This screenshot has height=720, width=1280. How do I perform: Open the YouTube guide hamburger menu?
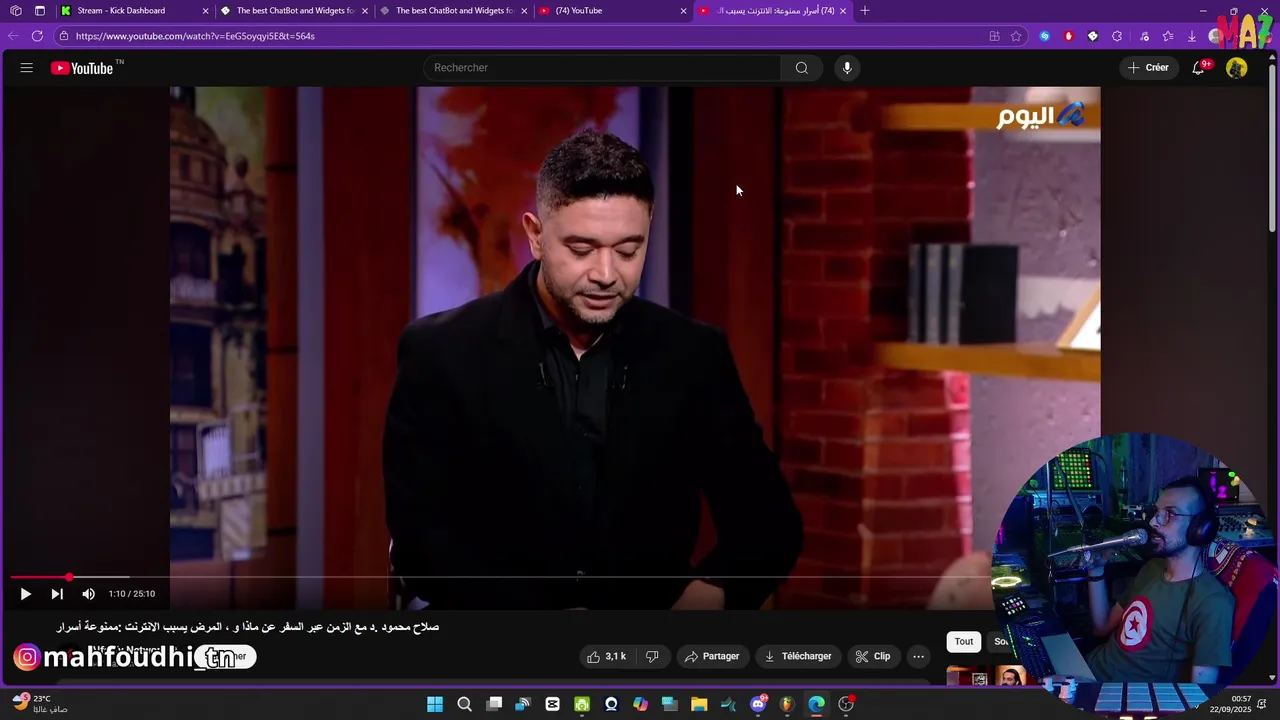pyautogui.click(x=26, y=68)
